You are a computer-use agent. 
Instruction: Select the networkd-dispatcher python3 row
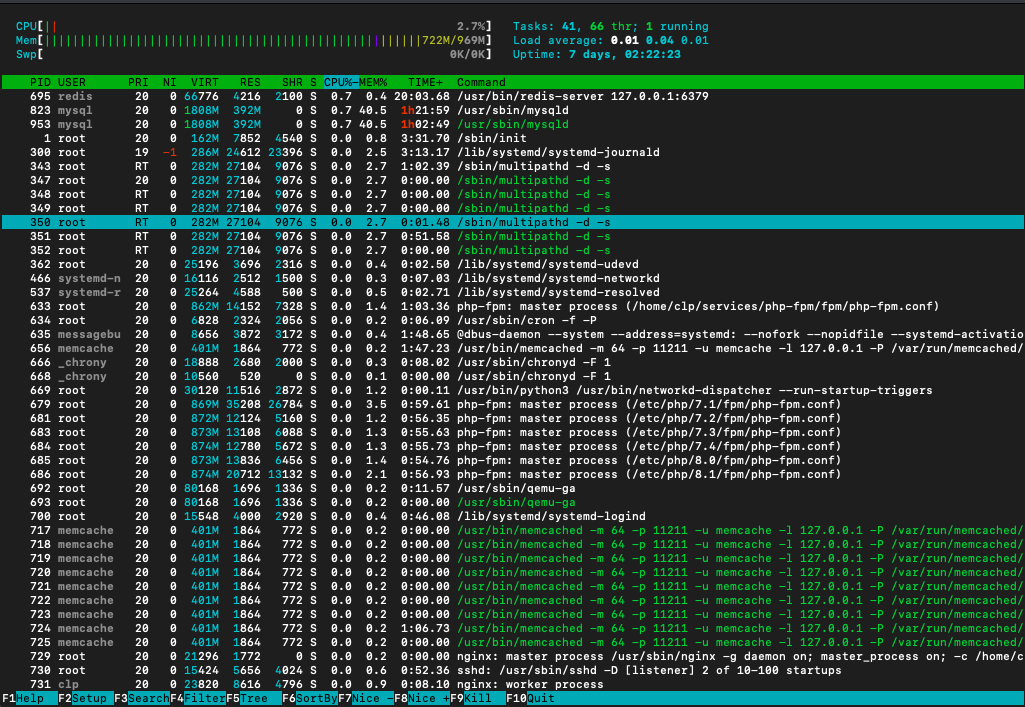[512, 390]
